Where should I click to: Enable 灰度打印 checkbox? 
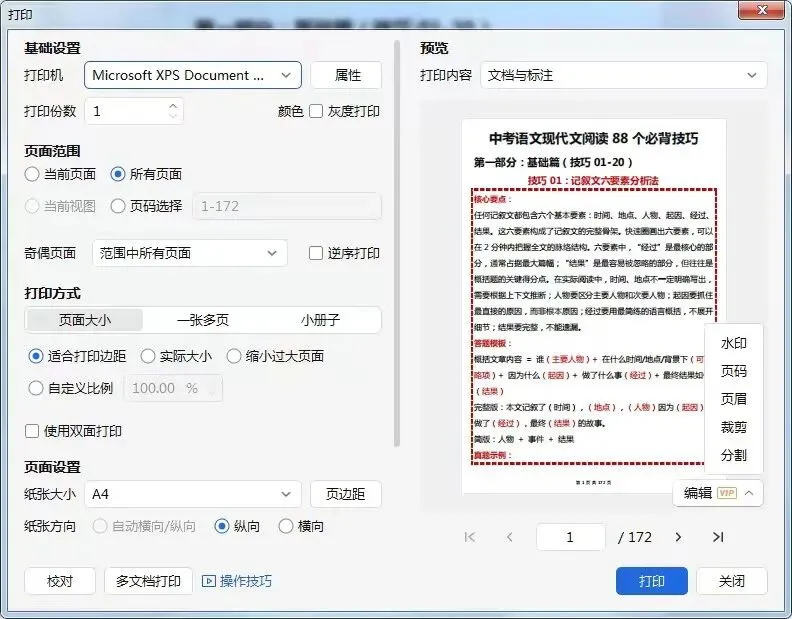(316, 111)
